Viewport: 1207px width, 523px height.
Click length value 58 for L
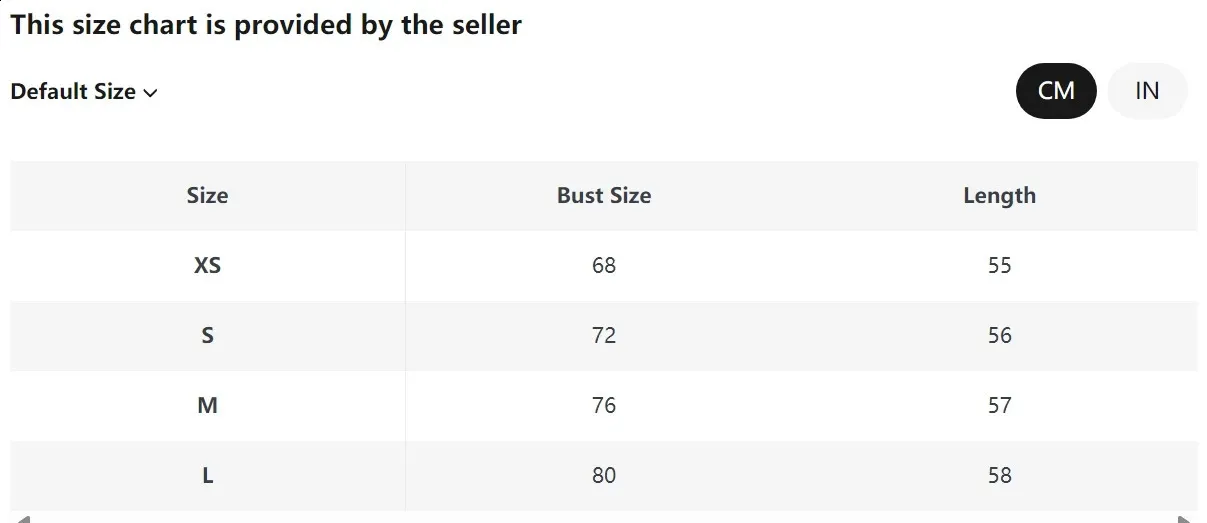pyautogui.click(x=999, y=476)
